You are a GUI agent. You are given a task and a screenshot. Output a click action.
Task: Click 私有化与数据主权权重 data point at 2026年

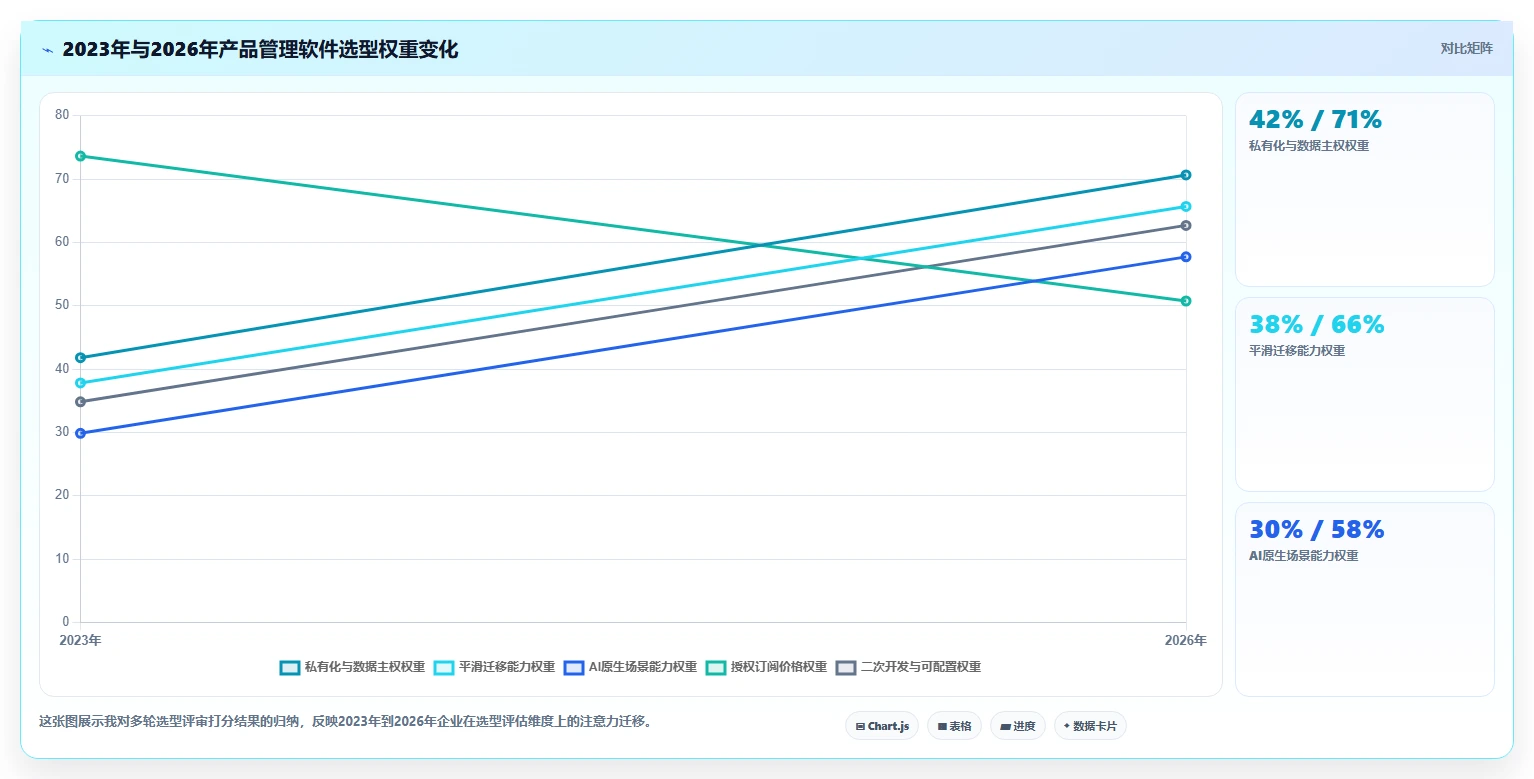[x=1186, y=175]
